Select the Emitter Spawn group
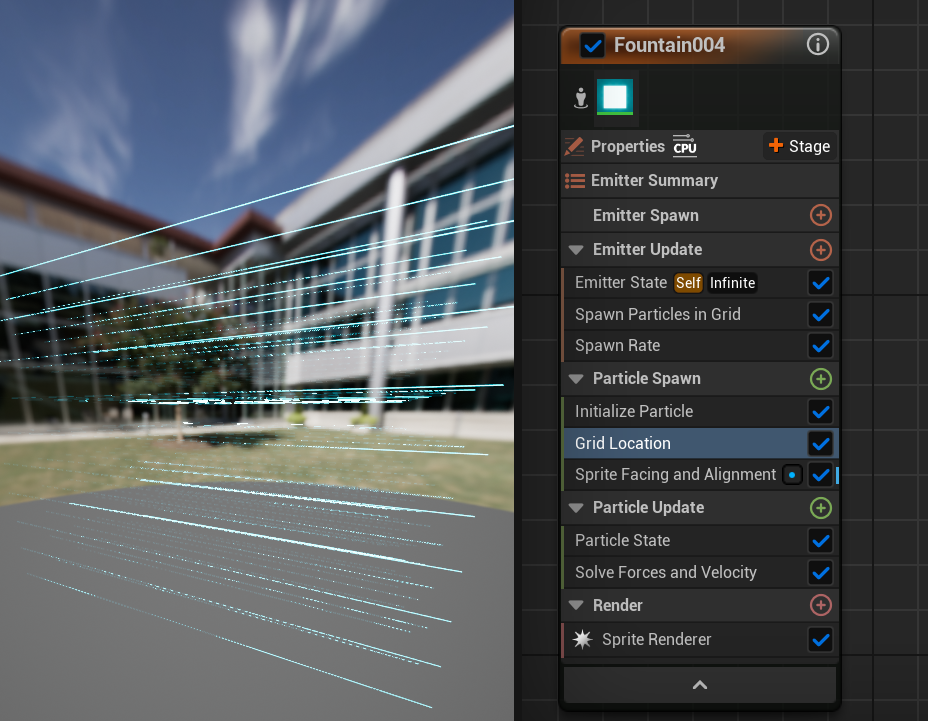928x721 pixels. coord(700,215)
